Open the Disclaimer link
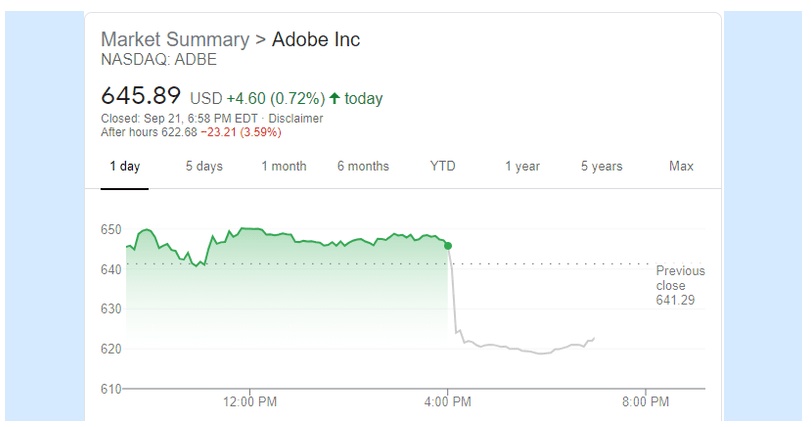The height and width of the screenshot is (427, 811). 298,118
